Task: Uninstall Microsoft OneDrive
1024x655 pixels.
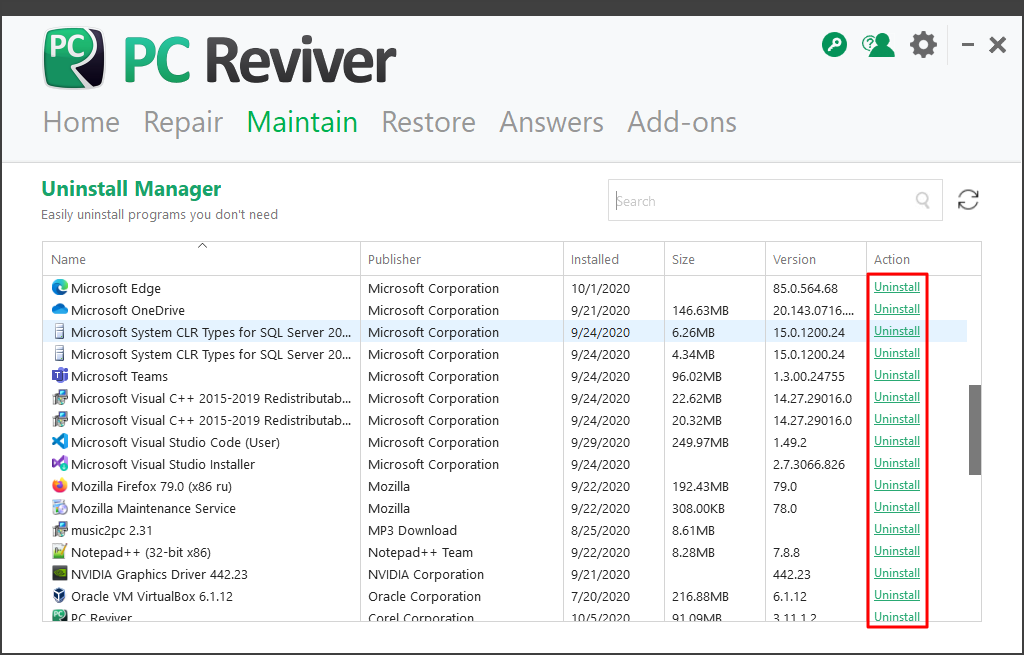Action: click(896, 309)
